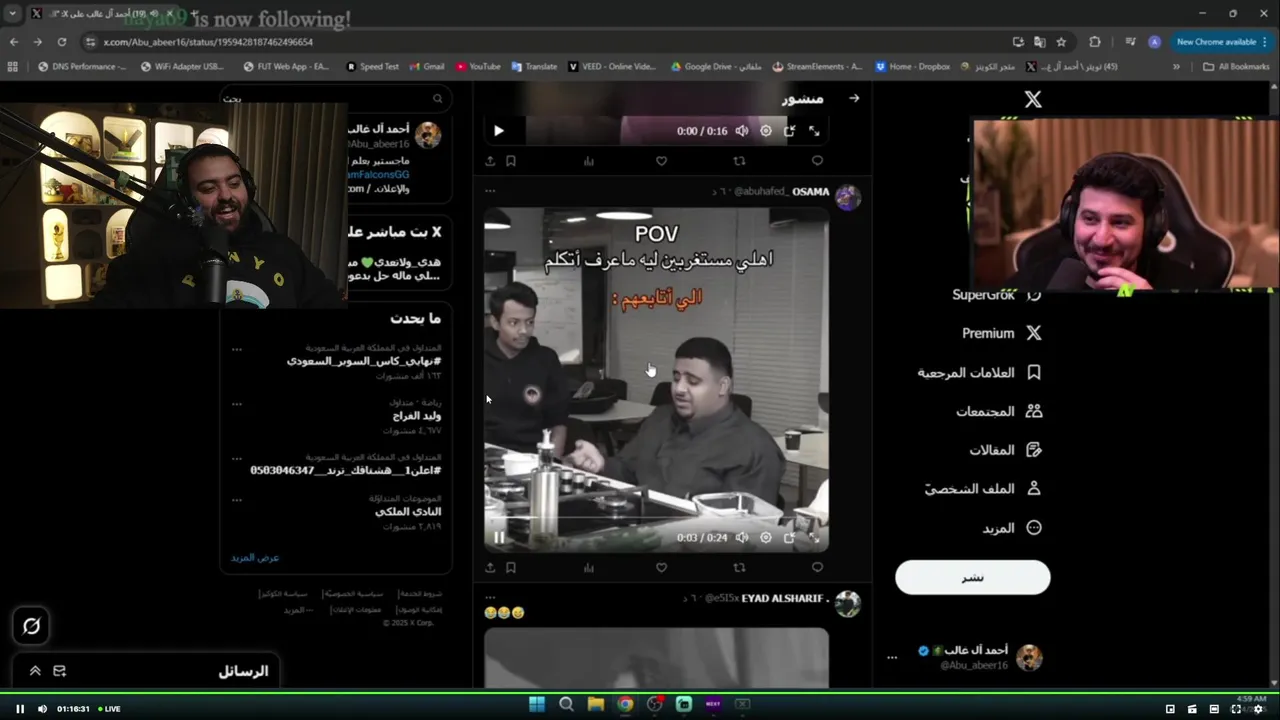Go back with the post header arrow

854,98
